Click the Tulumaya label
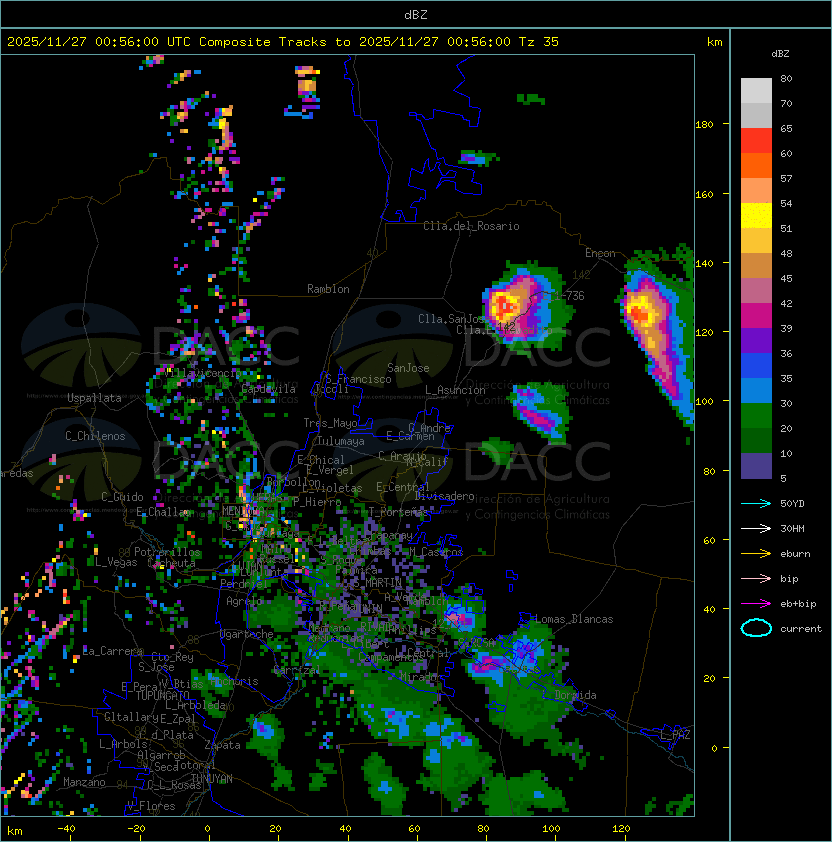Screen dimensions: 832x842 pyautogui.click(x=341, y=441)
